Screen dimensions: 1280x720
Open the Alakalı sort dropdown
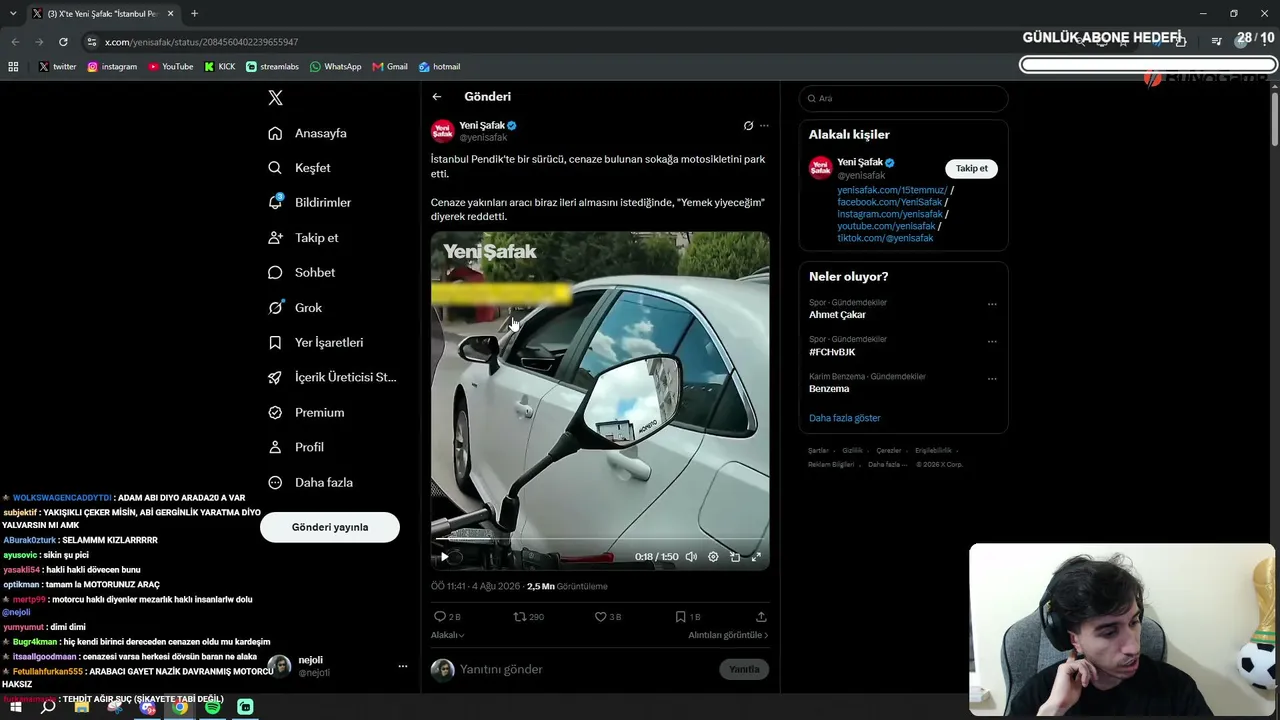point(447,635)
